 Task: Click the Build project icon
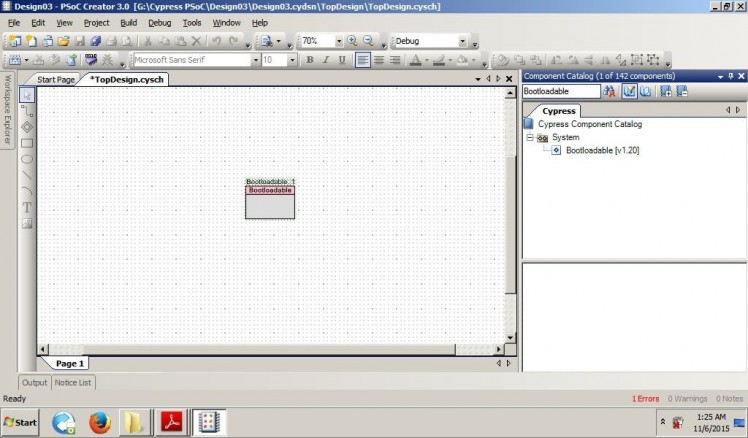[x=14, y=60]
